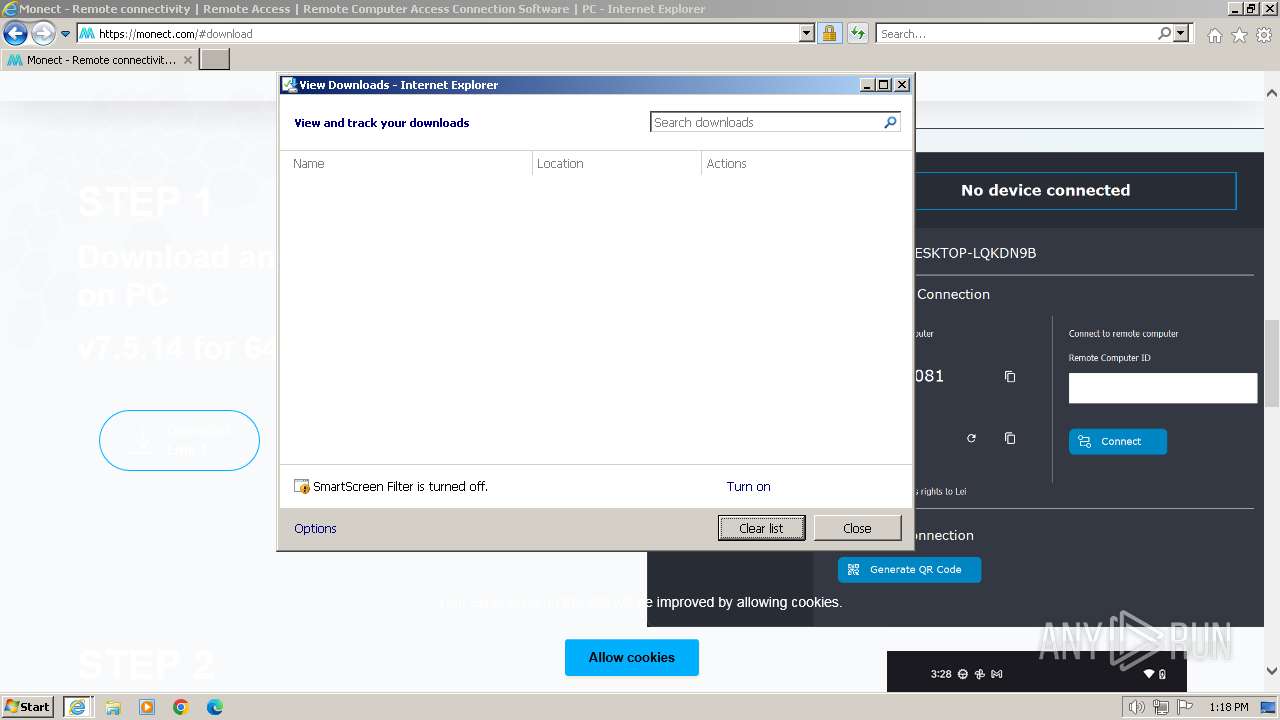Click the Clear list button
The width and height of the screenshot is (1280, 720).
761,528
